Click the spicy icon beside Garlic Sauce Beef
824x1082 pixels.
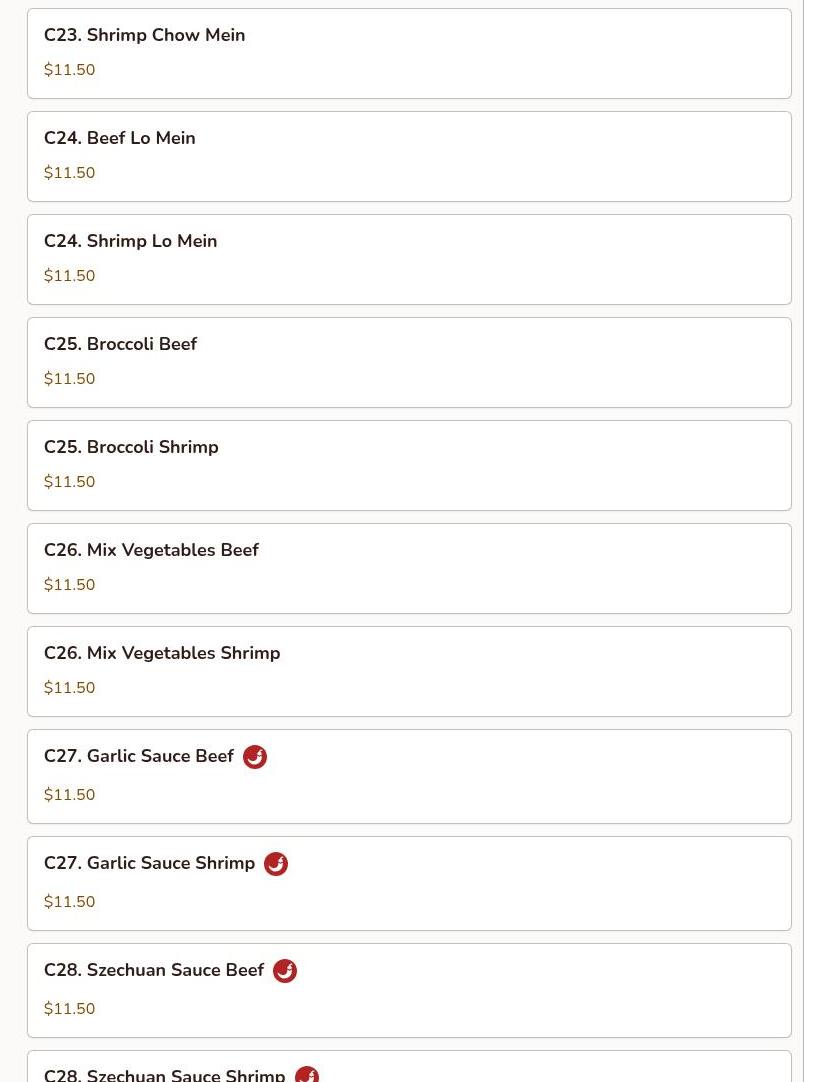point(255,757)
